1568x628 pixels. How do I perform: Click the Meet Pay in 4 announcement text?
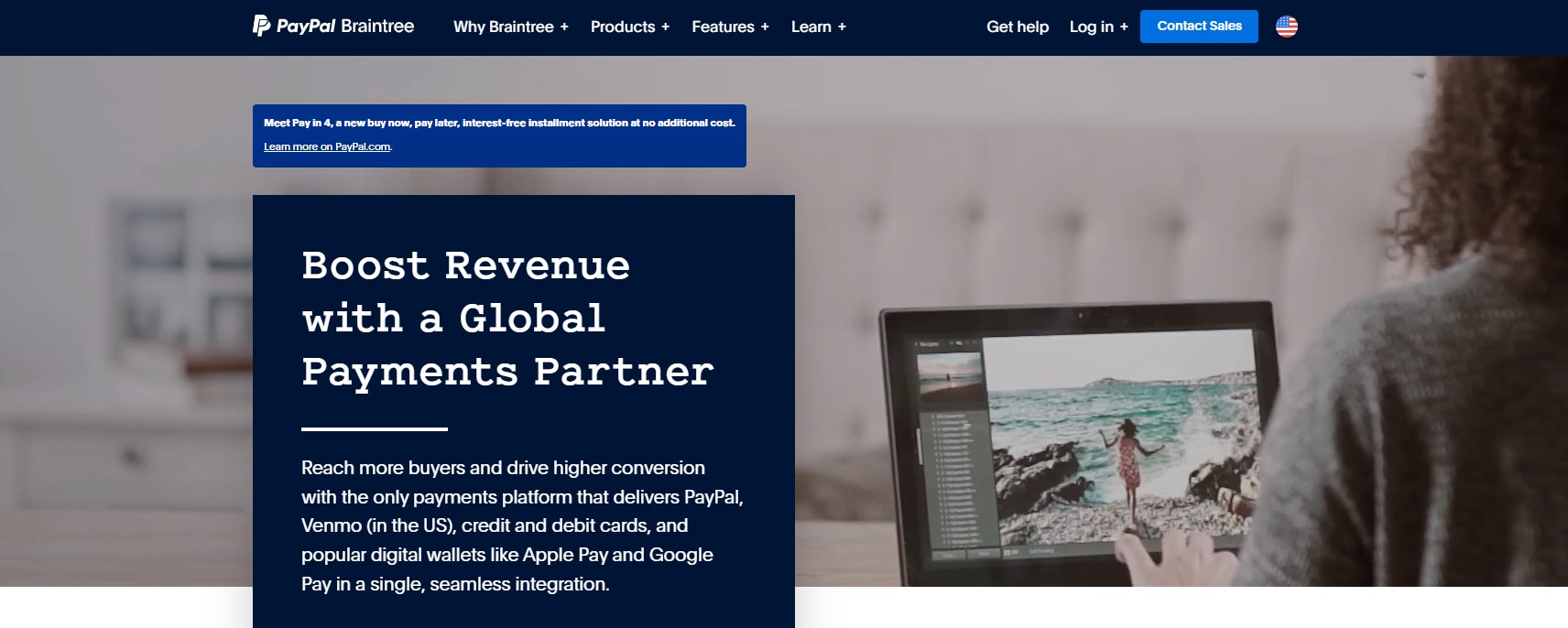click(499, 123)
